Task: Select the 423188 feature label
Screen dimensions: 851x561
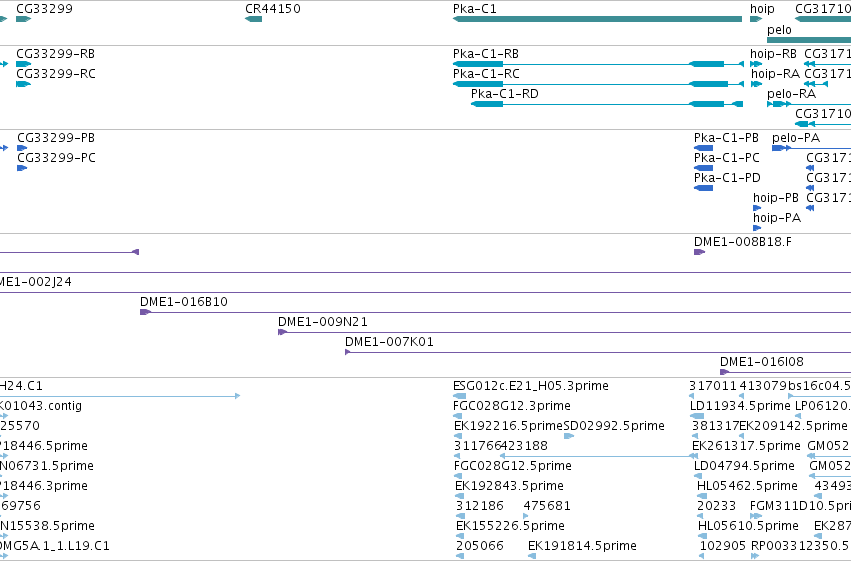Action: (x=524, y=446)
